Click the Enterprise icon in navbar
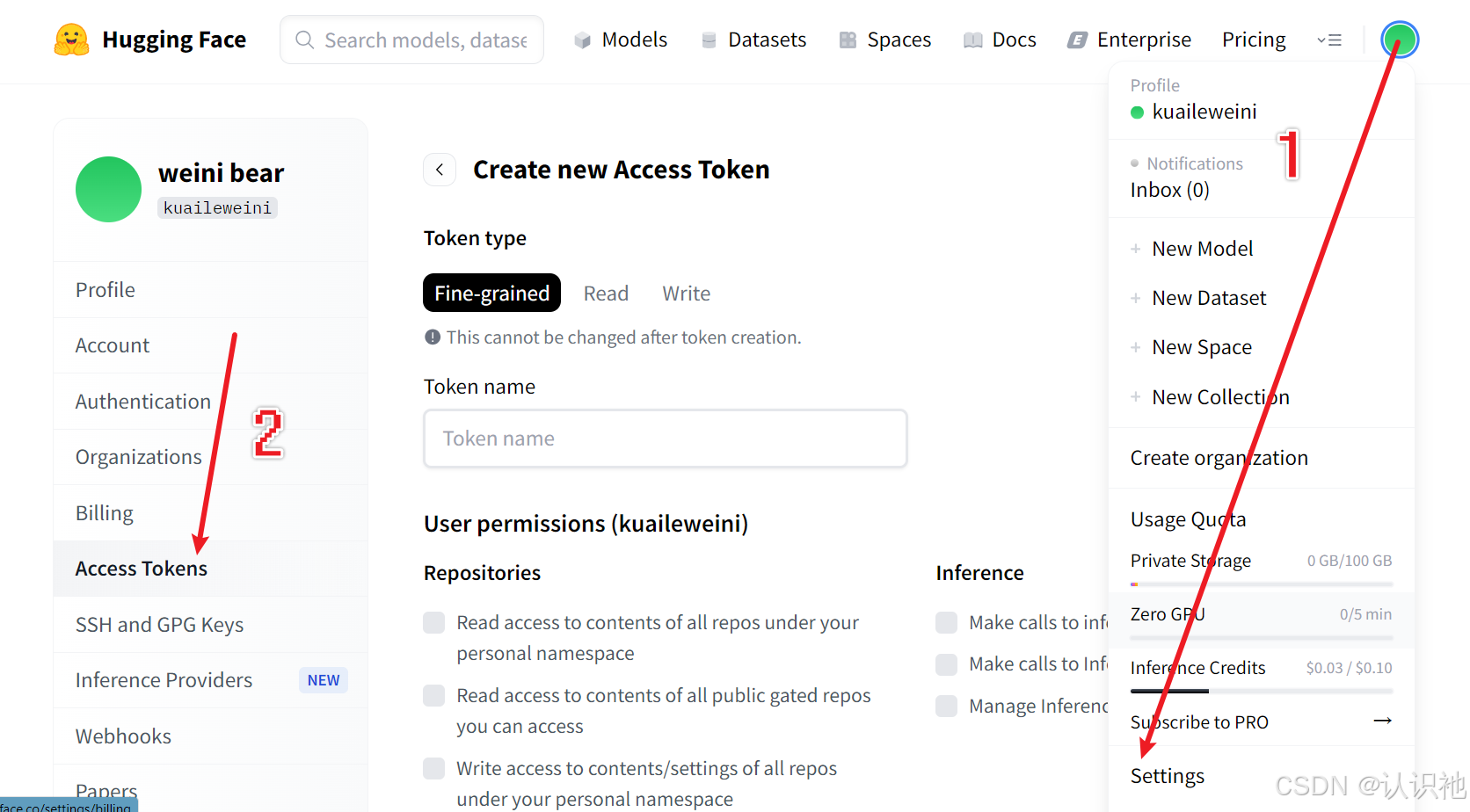Viewport: 1470px width, 812px height. coord(1077,40)
